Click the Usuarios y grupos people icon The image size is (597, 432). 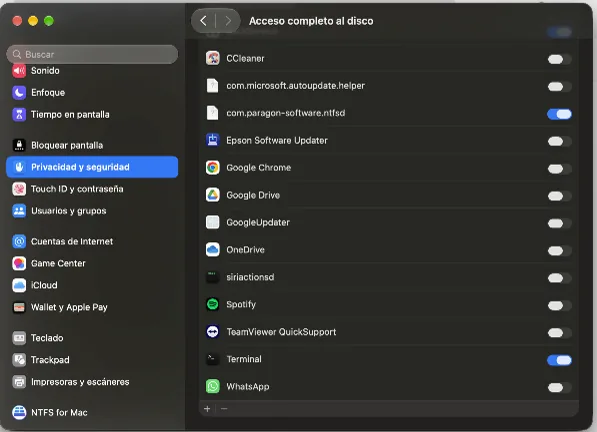[x=19, y=211]
